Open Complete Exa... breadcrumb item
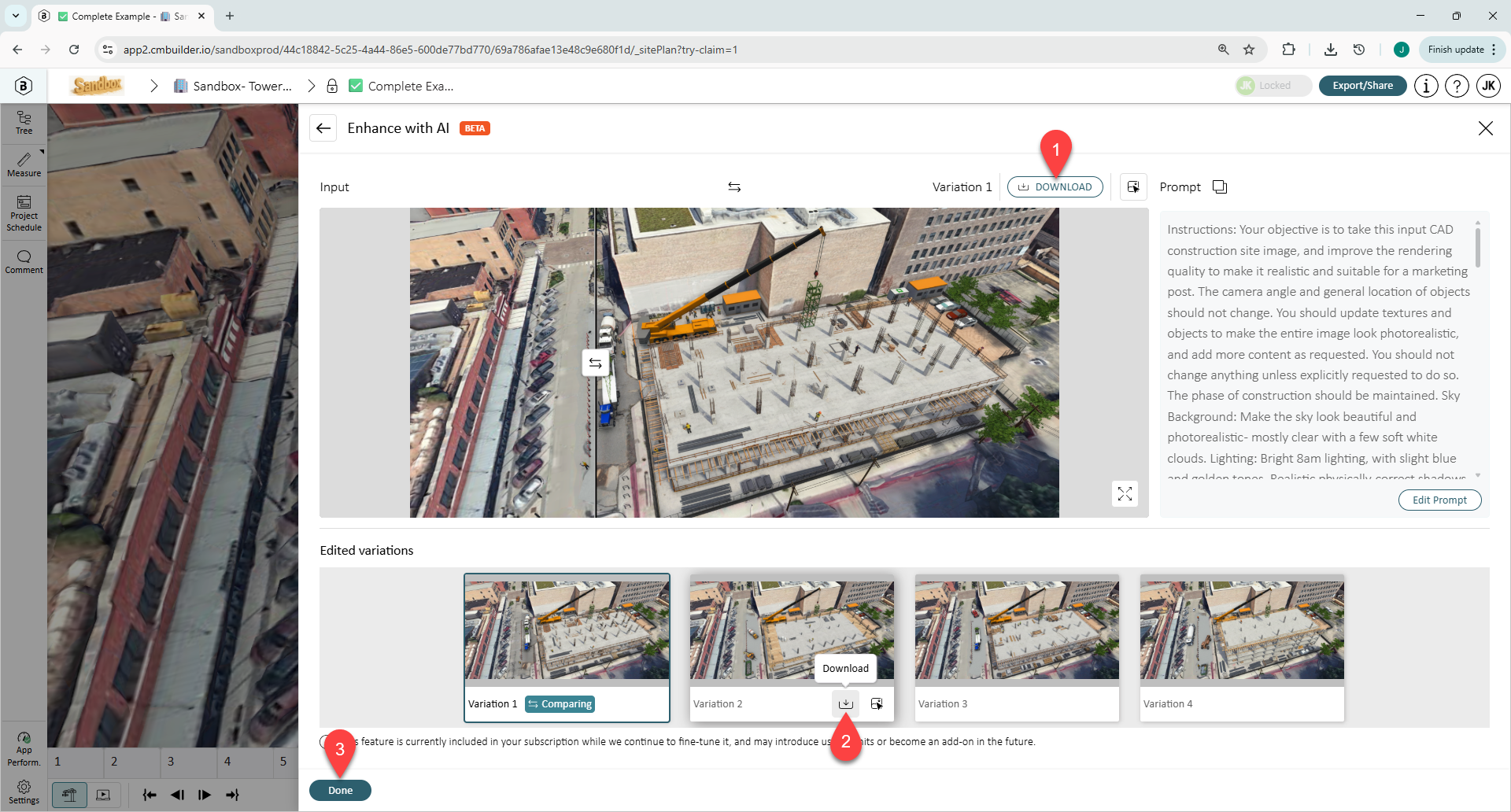 coord(401,86)
